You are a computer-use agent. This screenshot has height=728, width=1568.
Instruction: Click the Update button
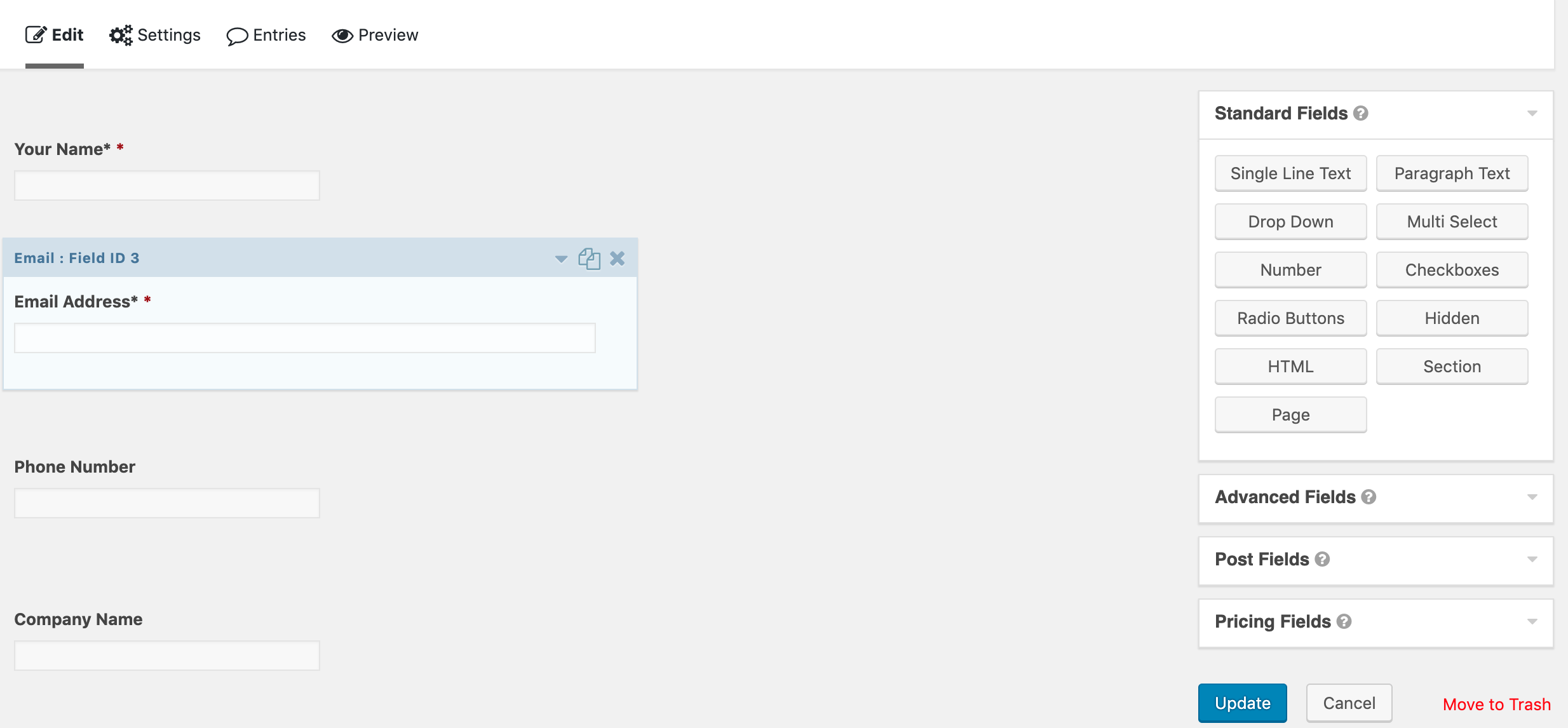pos(1243,701)
